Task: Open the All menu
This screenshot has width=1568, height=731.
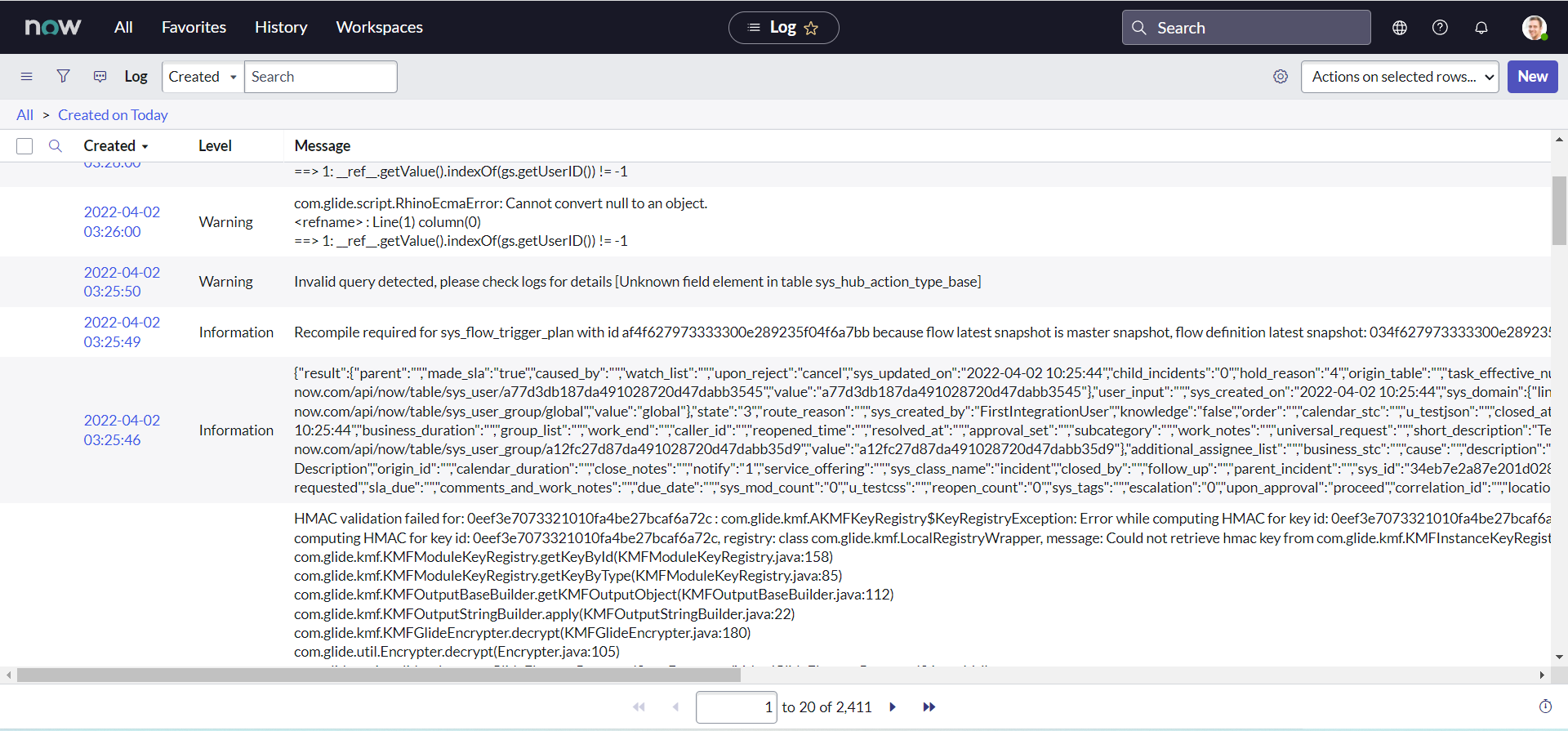Action: [x=123, y=27]
